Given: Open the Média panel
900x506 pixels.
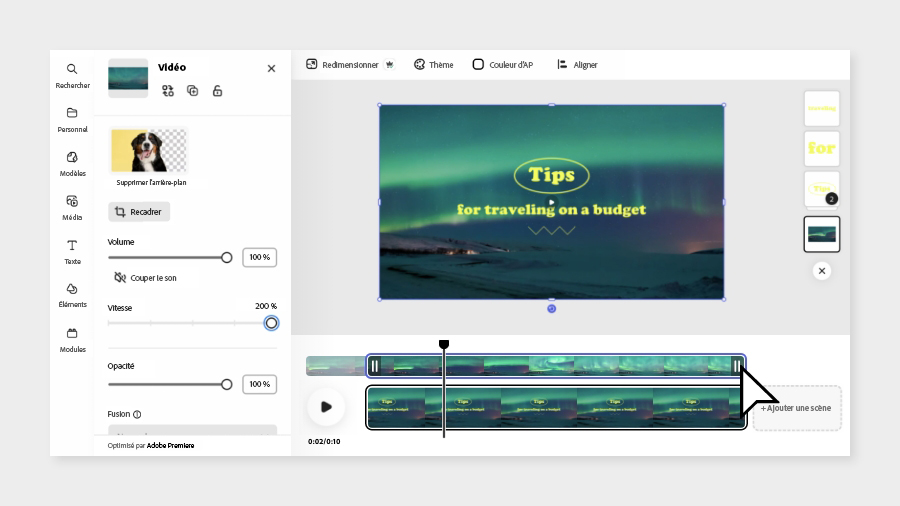Looking at the screenshot, I should tap(72, 208).
